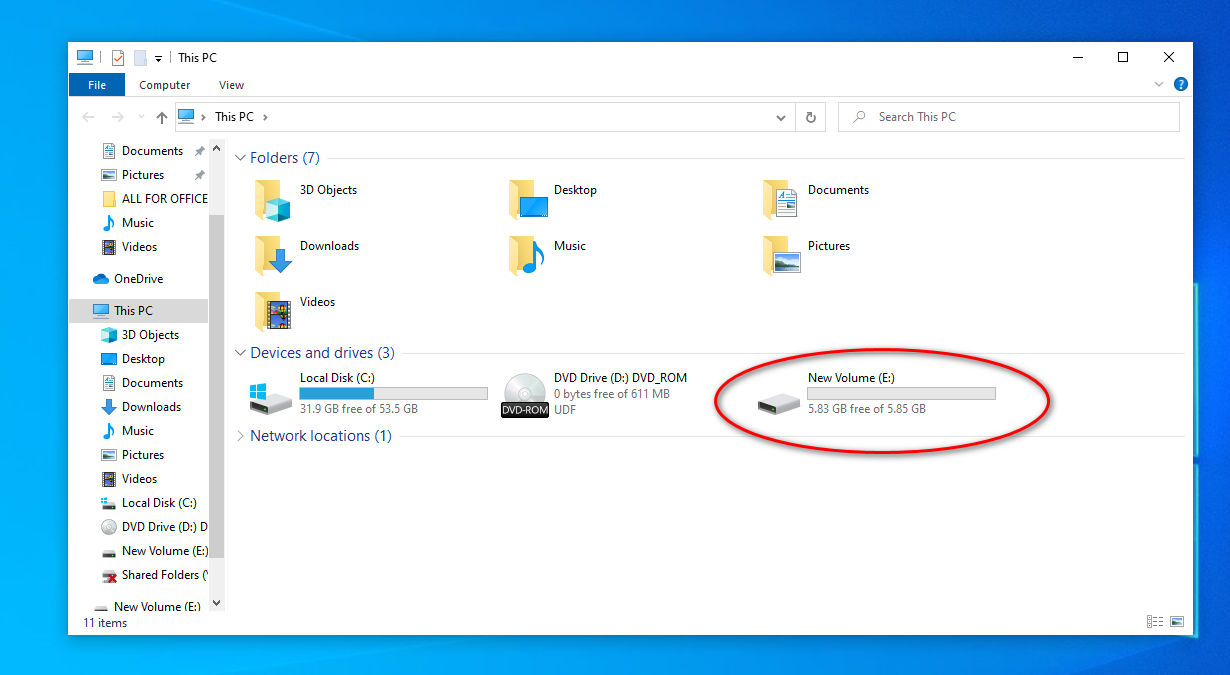Collapse the Devices and drives (3) group

(x=240, y=353)
